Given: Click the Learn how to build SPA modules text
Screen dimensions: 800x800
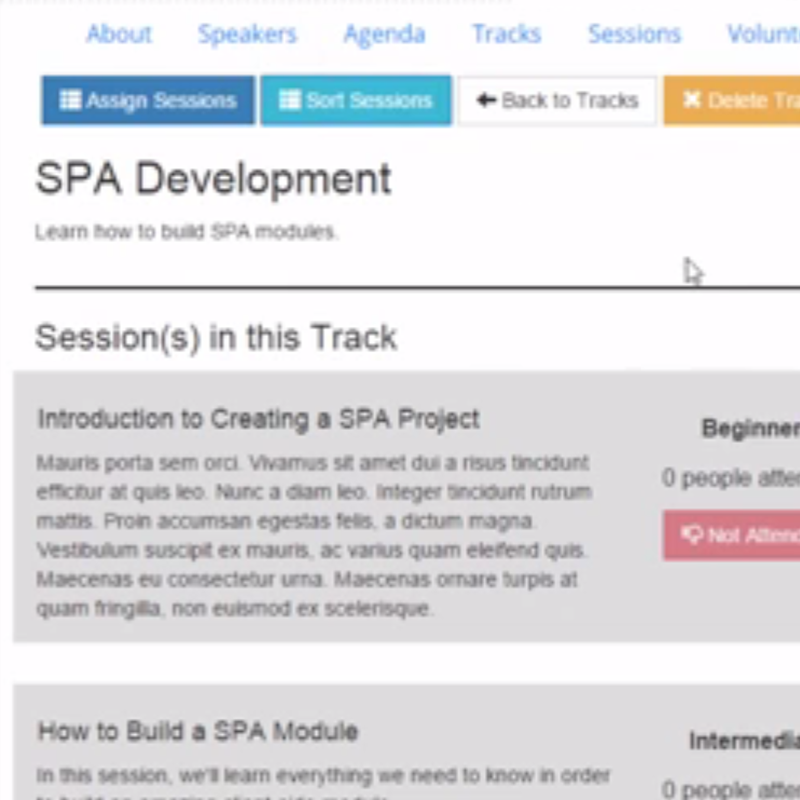Looking at the screenshot, I should (x=187, y=232).
